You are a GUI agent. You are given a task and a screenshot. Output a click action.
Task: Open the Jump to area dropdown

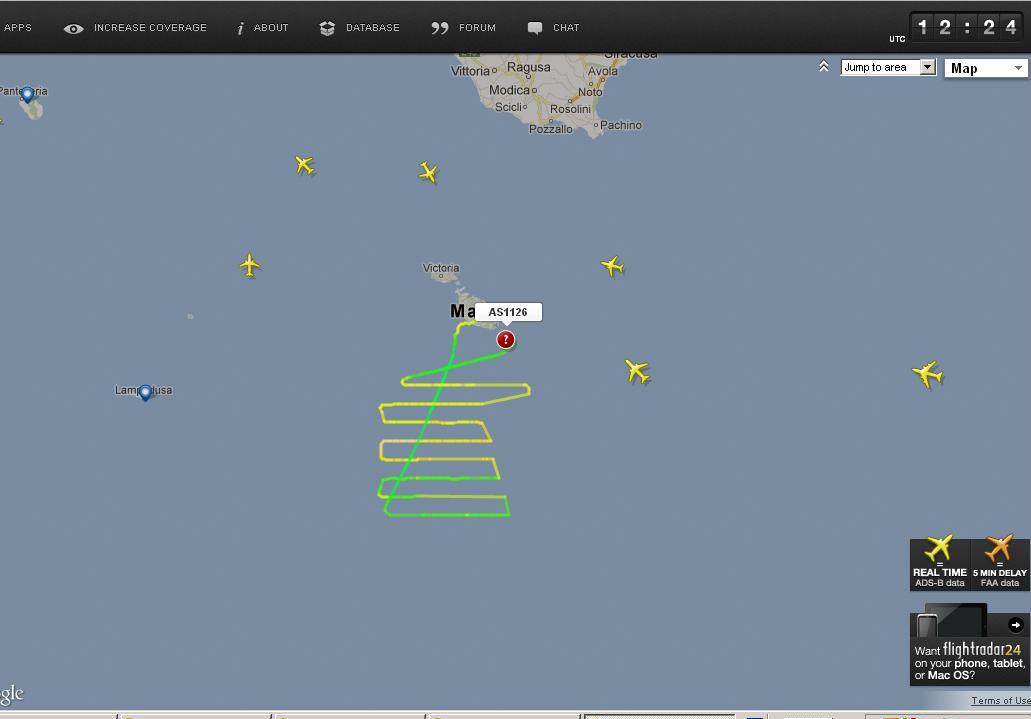coord(888,67)
